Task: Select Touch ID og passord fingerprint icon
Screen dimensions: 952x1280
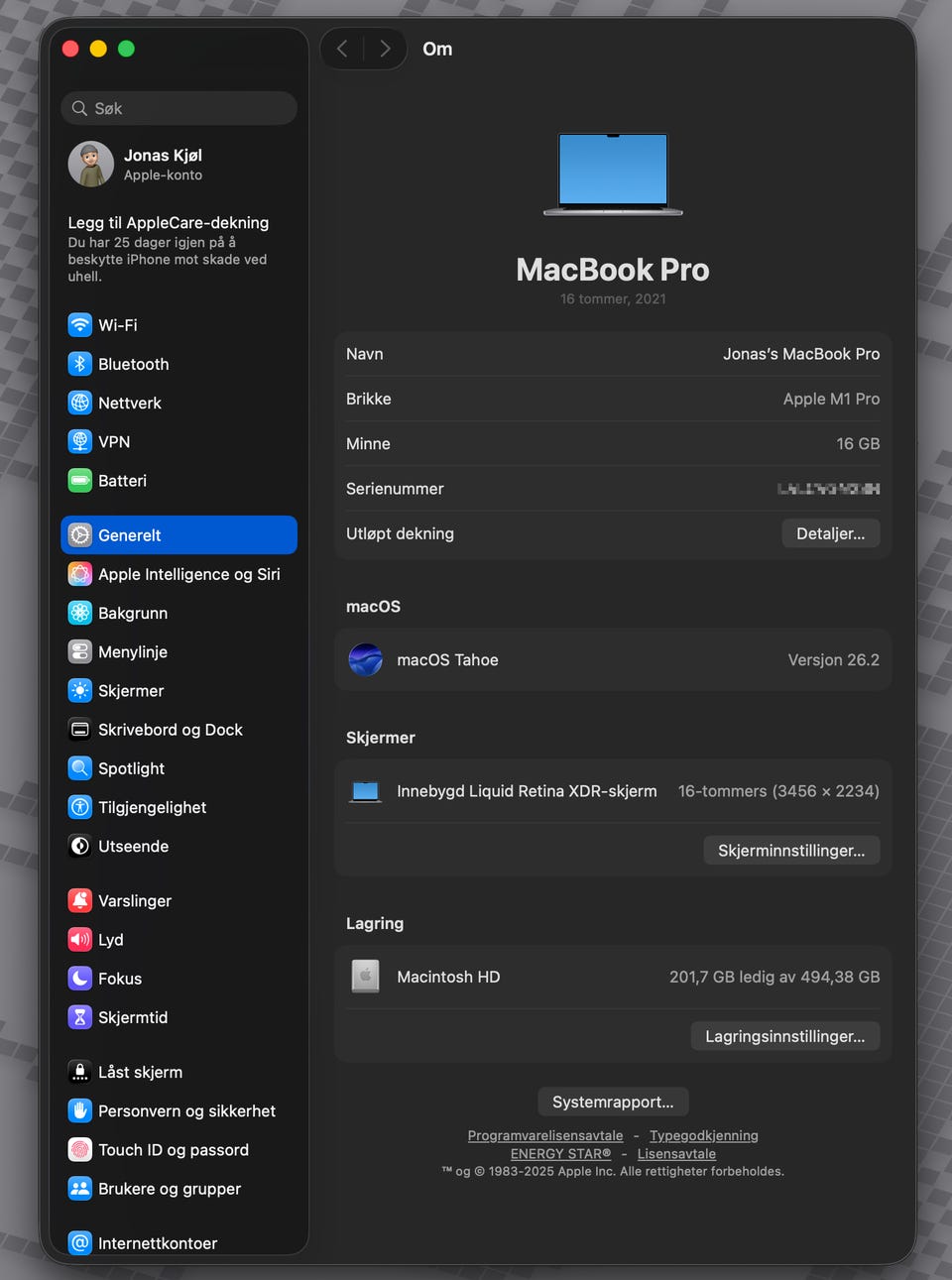Action: [80, 1150]
